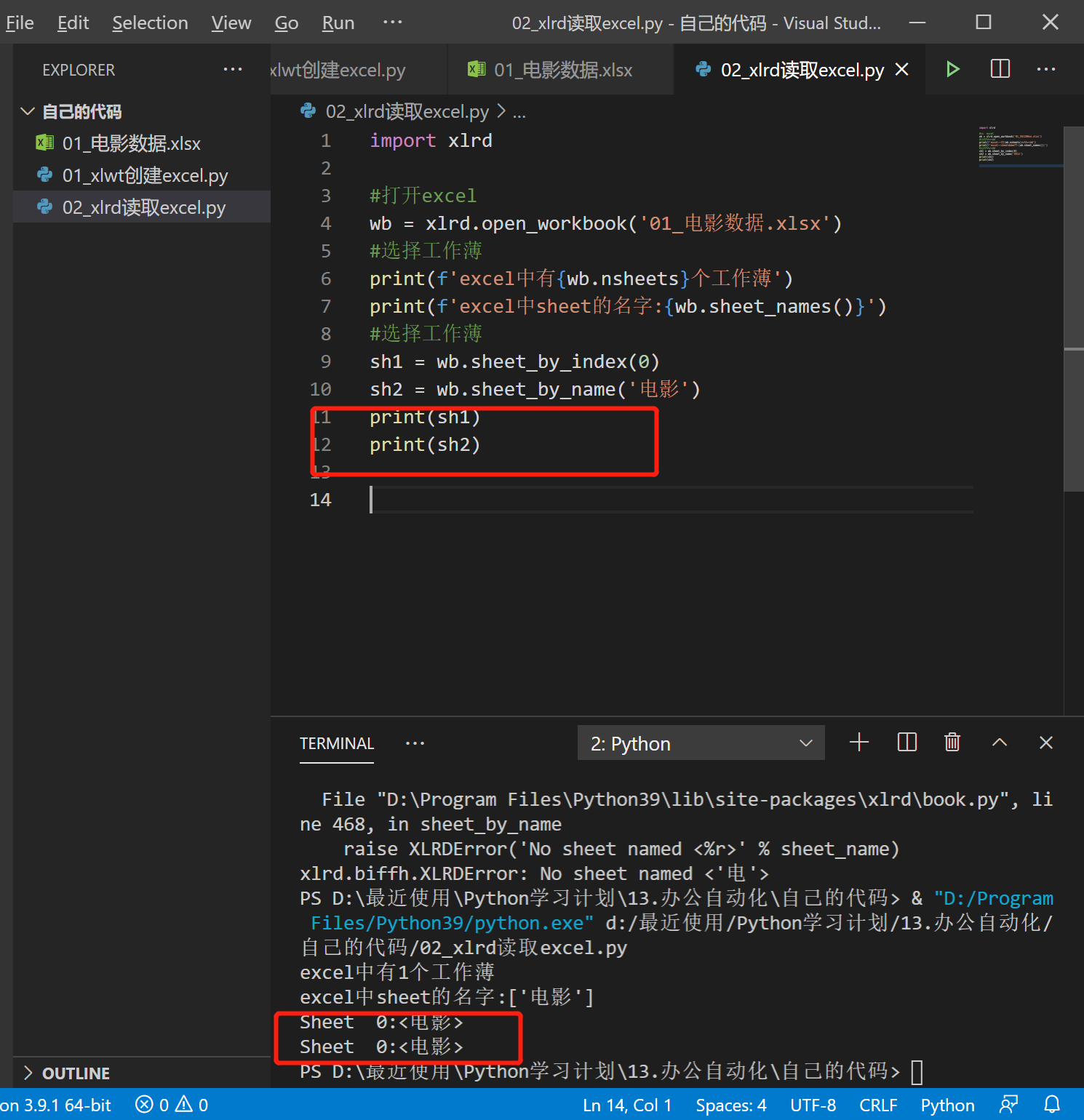Click the editor vertical scrollbar thumb
This screenshot has height=1120, width=1084.
1074,309
